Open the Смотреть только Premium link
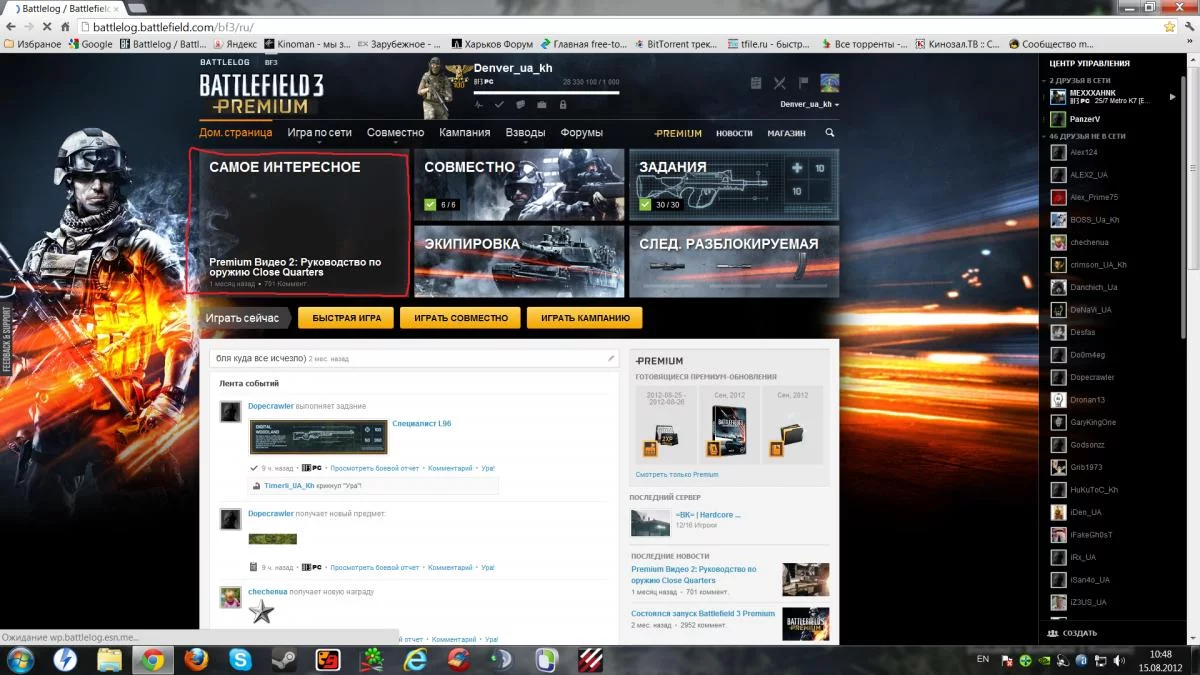This screenshot has width=1200, height=675. pos(677,475)
